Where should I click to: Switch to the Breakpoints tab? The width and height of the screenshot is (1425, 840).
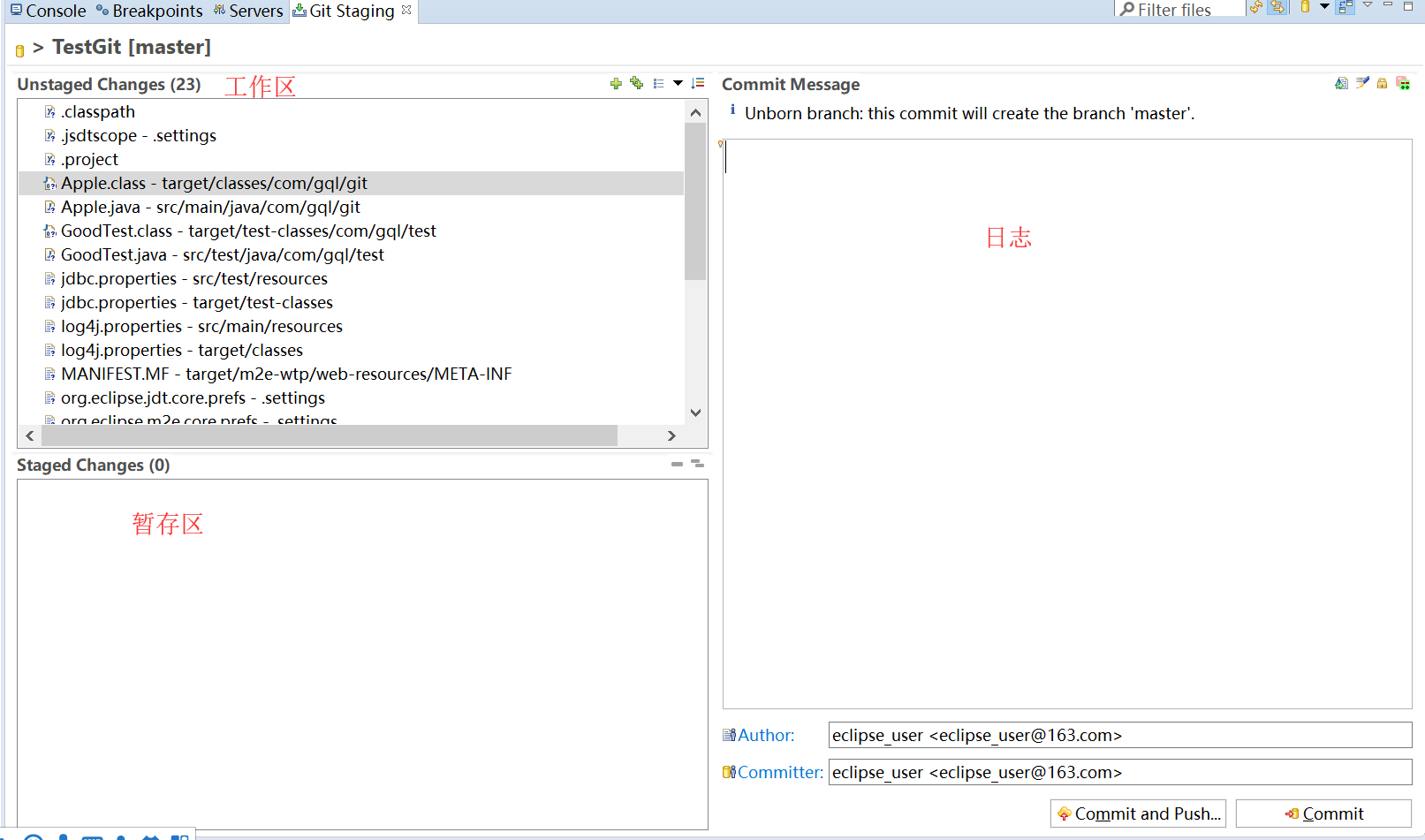pos(149,11)
